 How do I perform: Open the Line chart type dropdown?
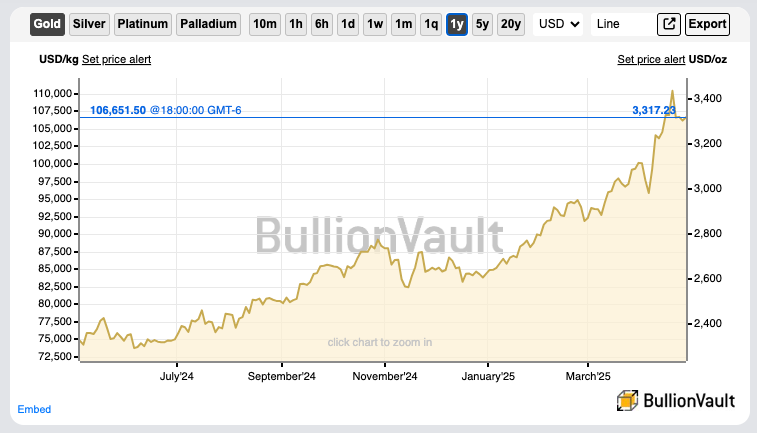click(621, 24)
